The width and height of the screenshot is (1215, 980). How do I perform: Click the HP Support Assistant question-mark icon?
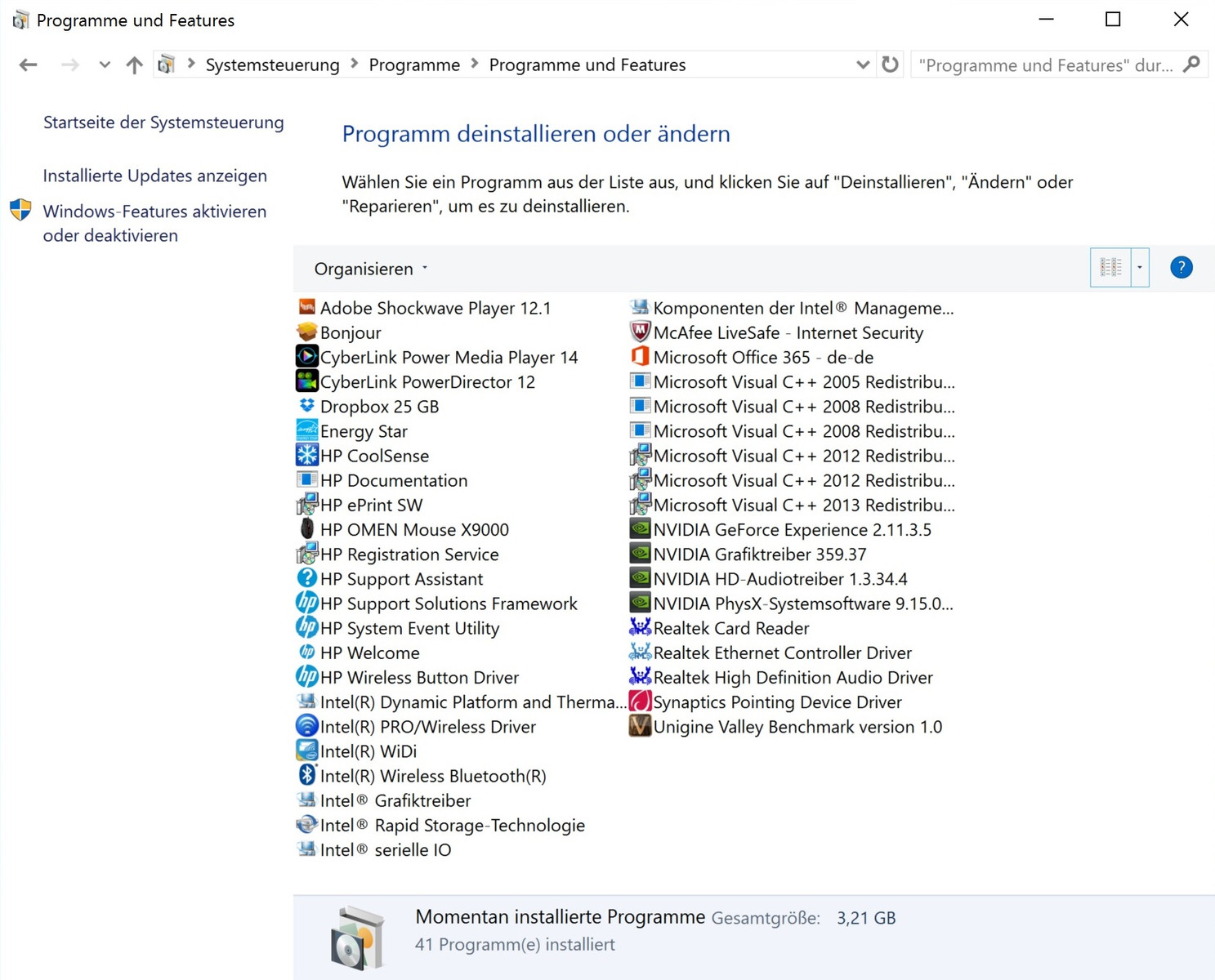click(x=306, y=578)
